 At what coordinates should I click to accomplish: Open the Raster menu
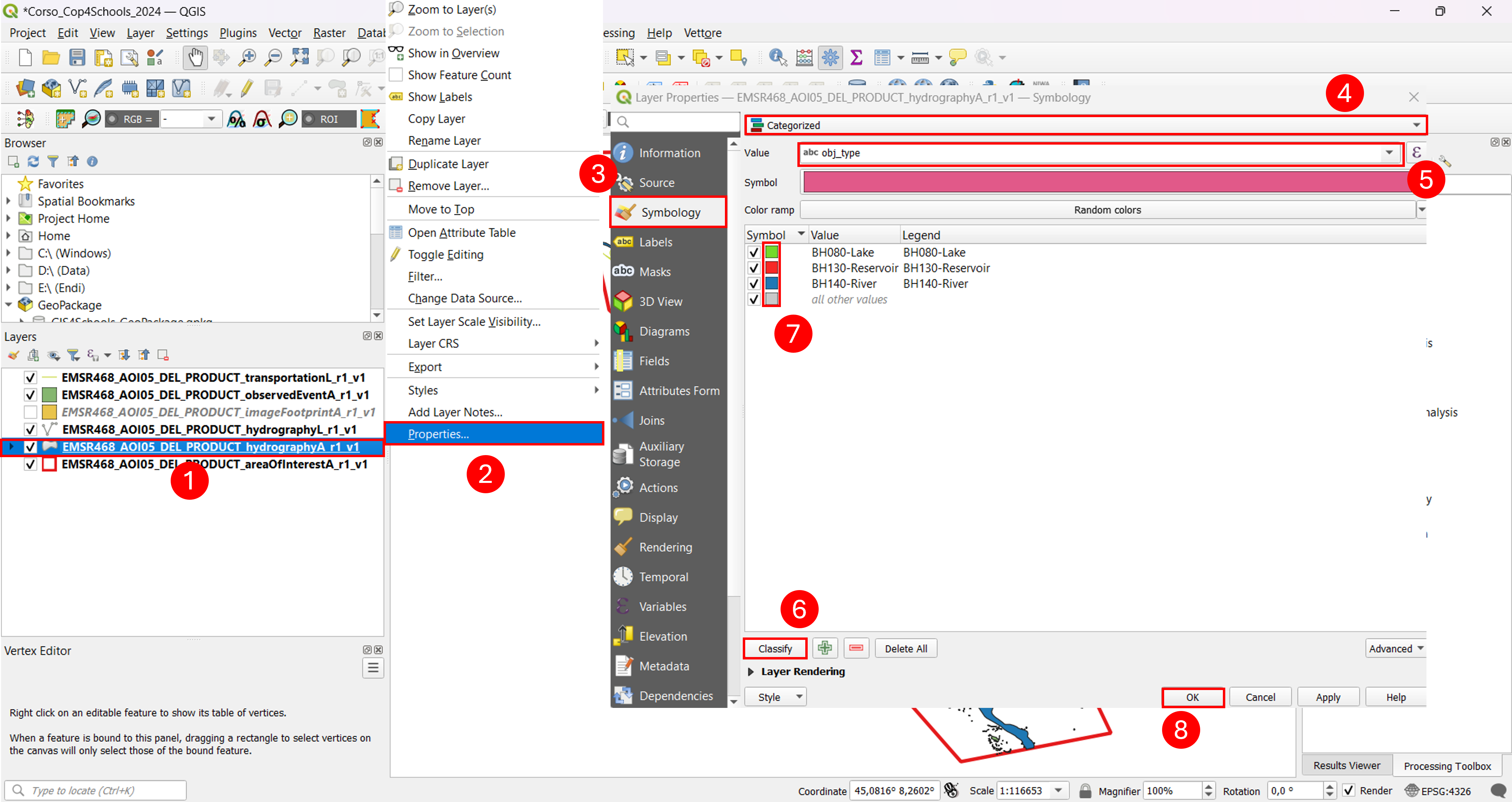329,33
